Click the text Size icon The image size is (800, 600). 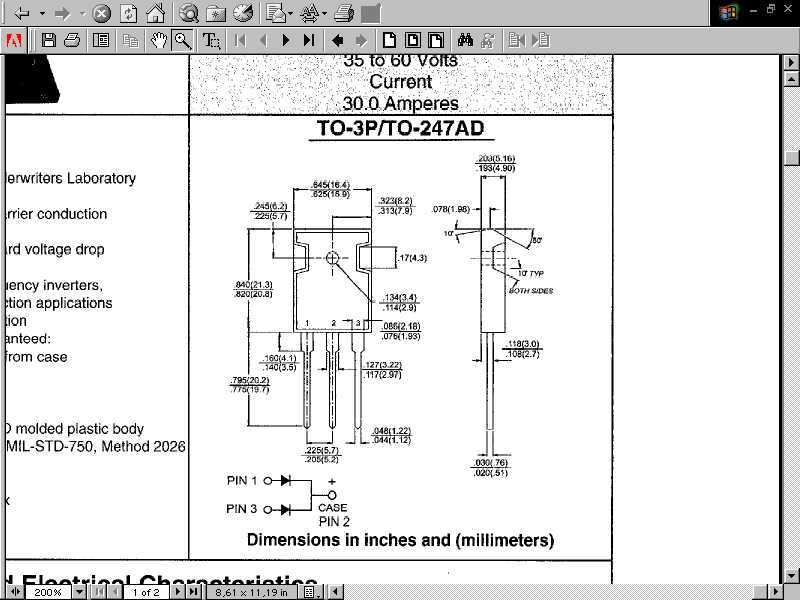coord(309,13)
